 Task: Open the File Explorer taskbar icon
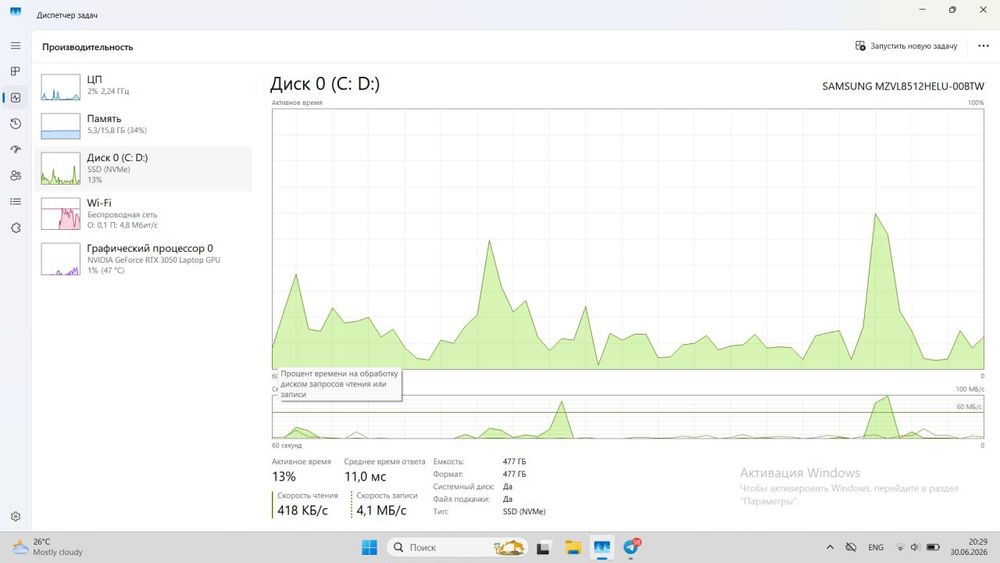pyautogui.click(x=573, y=547)
